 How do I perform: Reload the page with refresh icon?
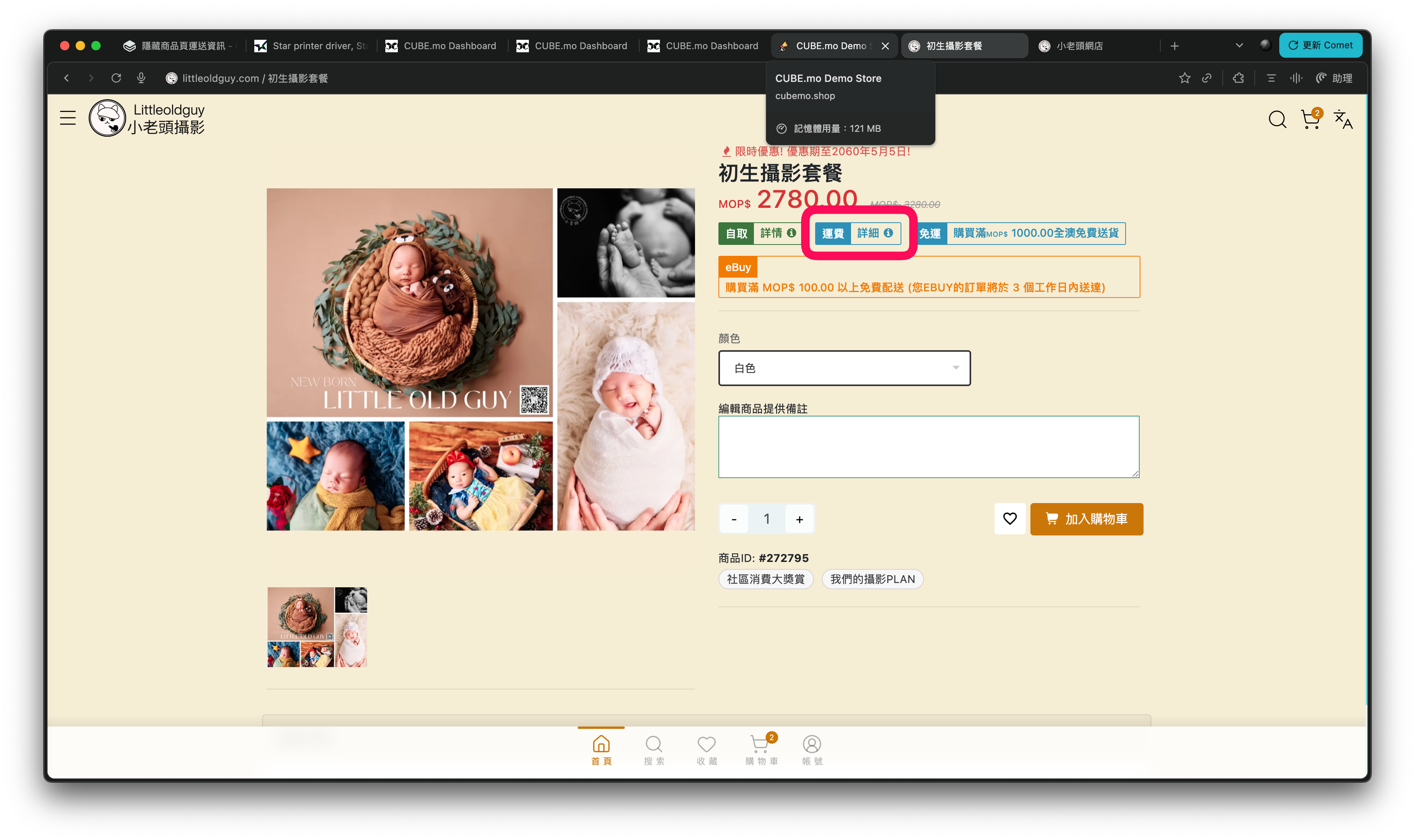116,78
